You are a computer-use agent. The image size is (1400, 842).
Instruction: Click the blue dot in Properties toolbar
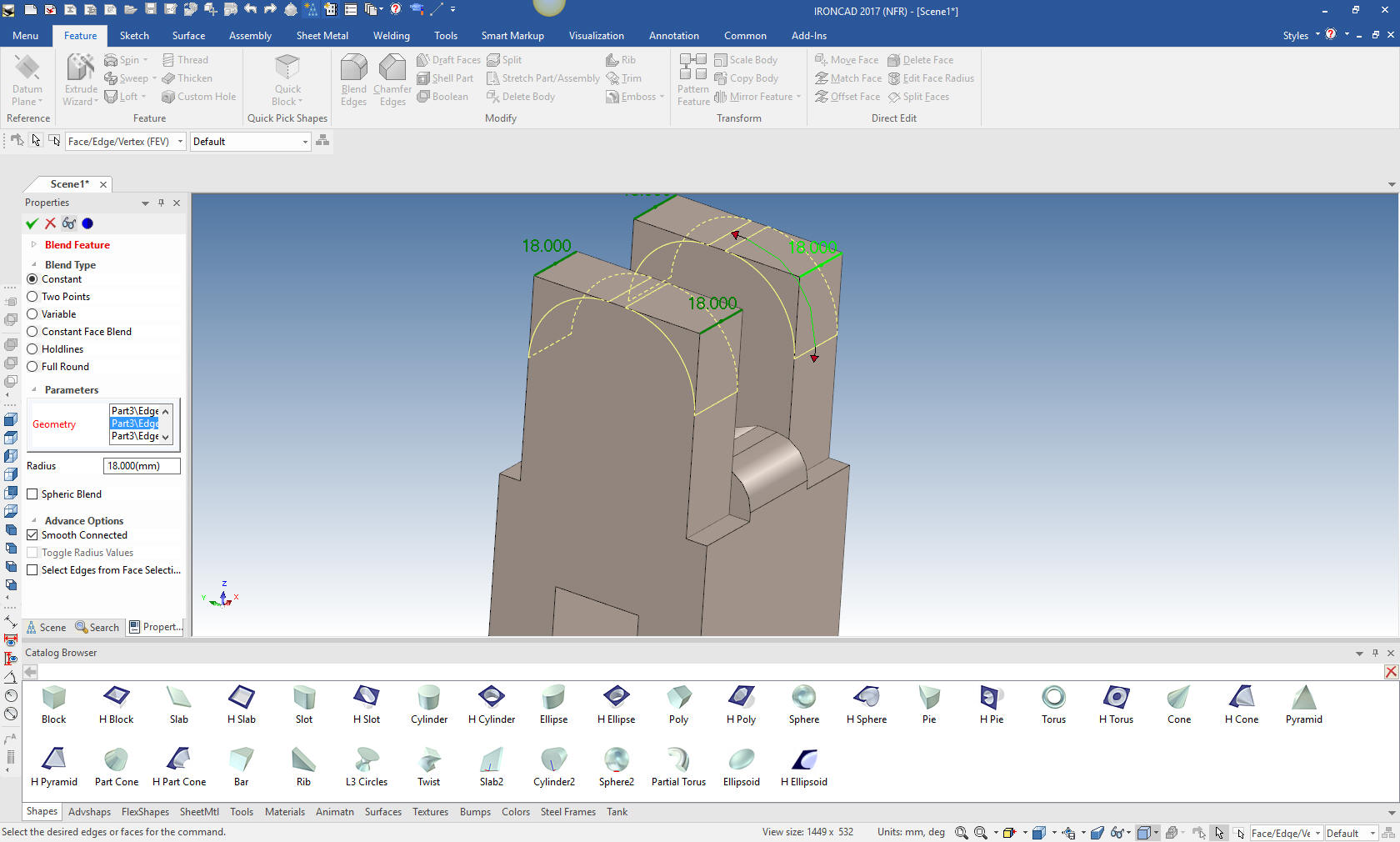[87, 223]
